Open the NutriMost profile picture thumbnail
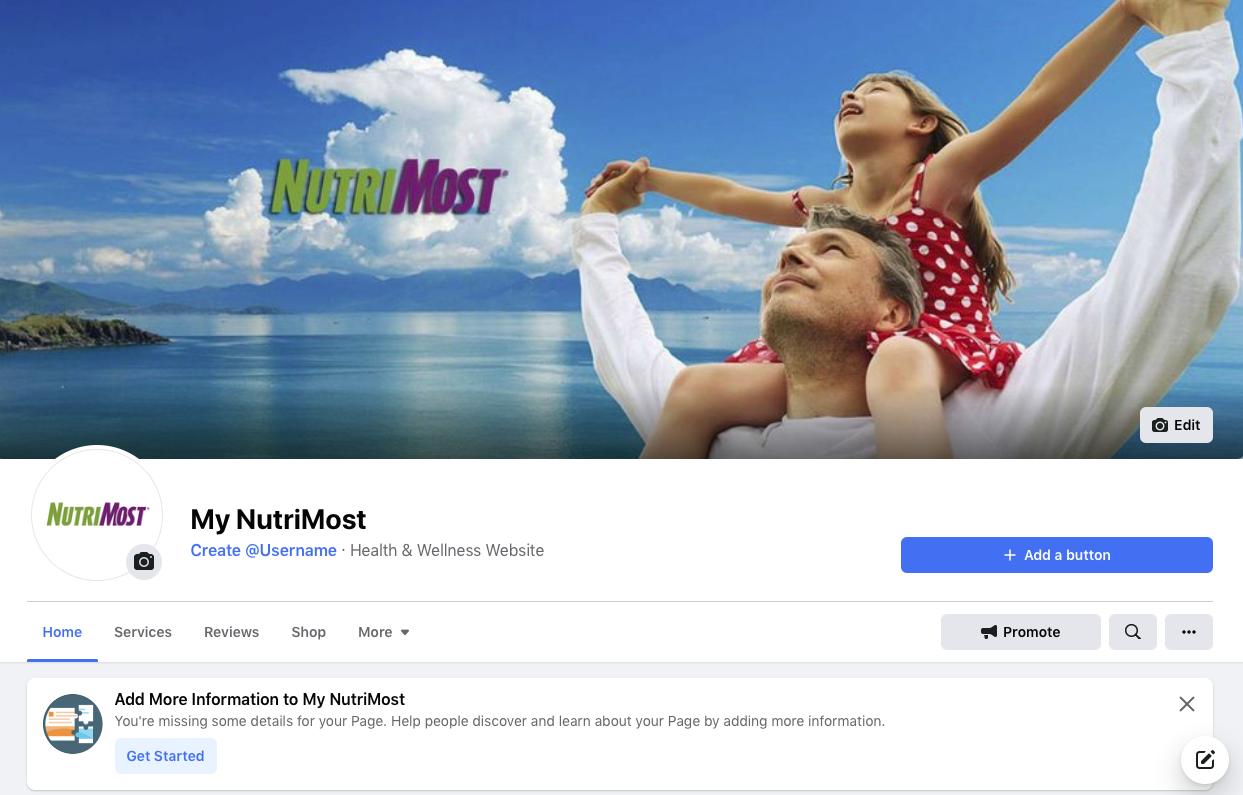 (x=97, y=514)
